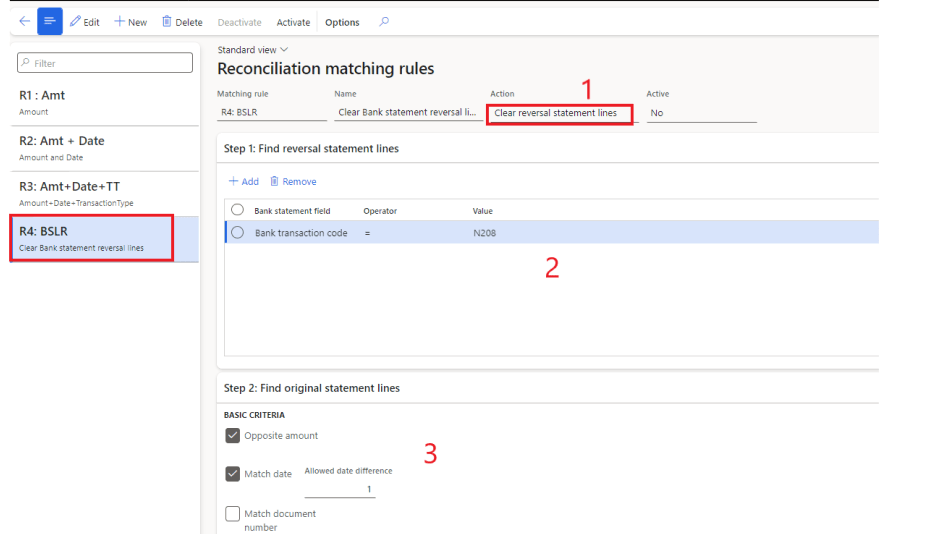Select the Bank transaction code row
Image resolution: width=926 pixels, height=534 pixels.
(x=301, y=233)
